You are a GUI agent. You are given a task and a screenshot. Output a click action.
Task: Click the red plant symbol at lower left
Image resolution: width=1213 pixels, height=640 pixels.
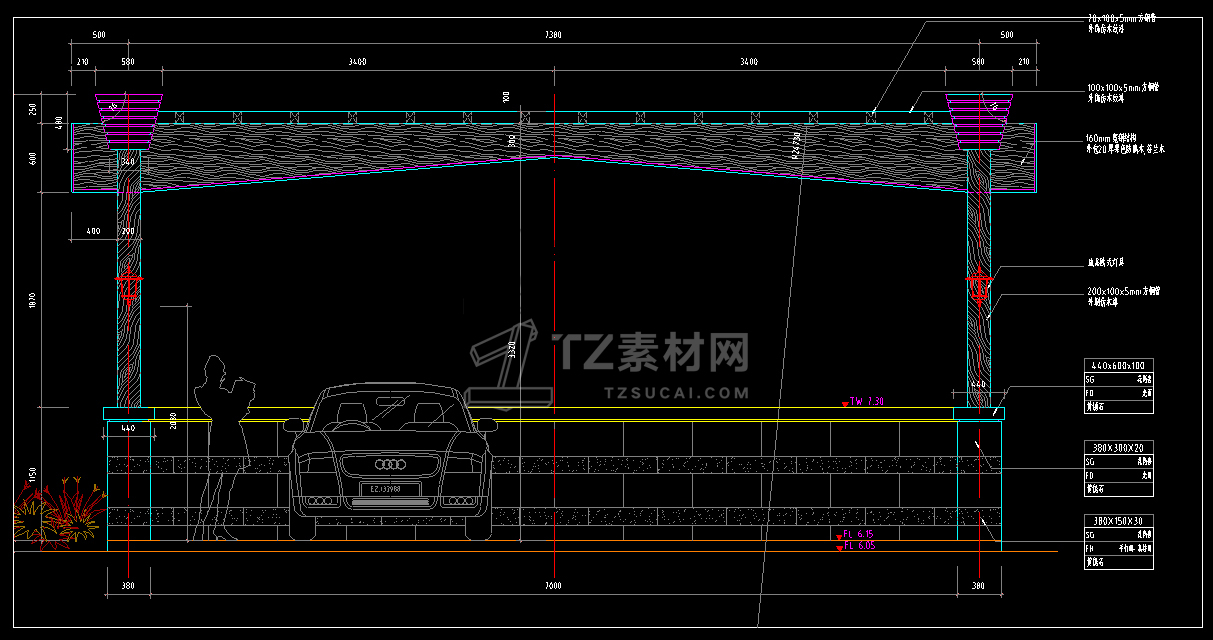pyautogui.click(x=58, y=510)
